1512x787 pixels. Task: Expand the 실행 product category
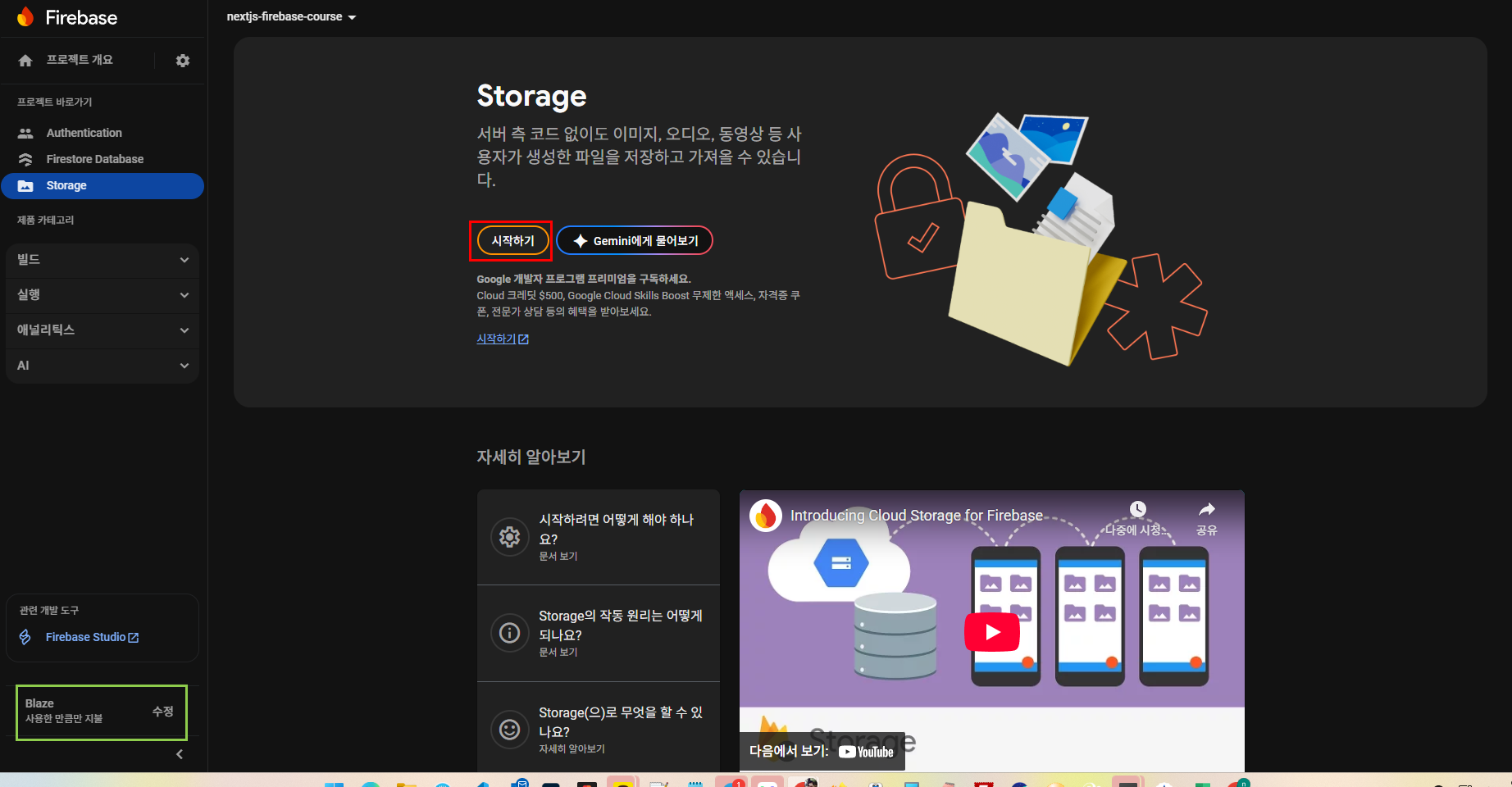point(102,295)
